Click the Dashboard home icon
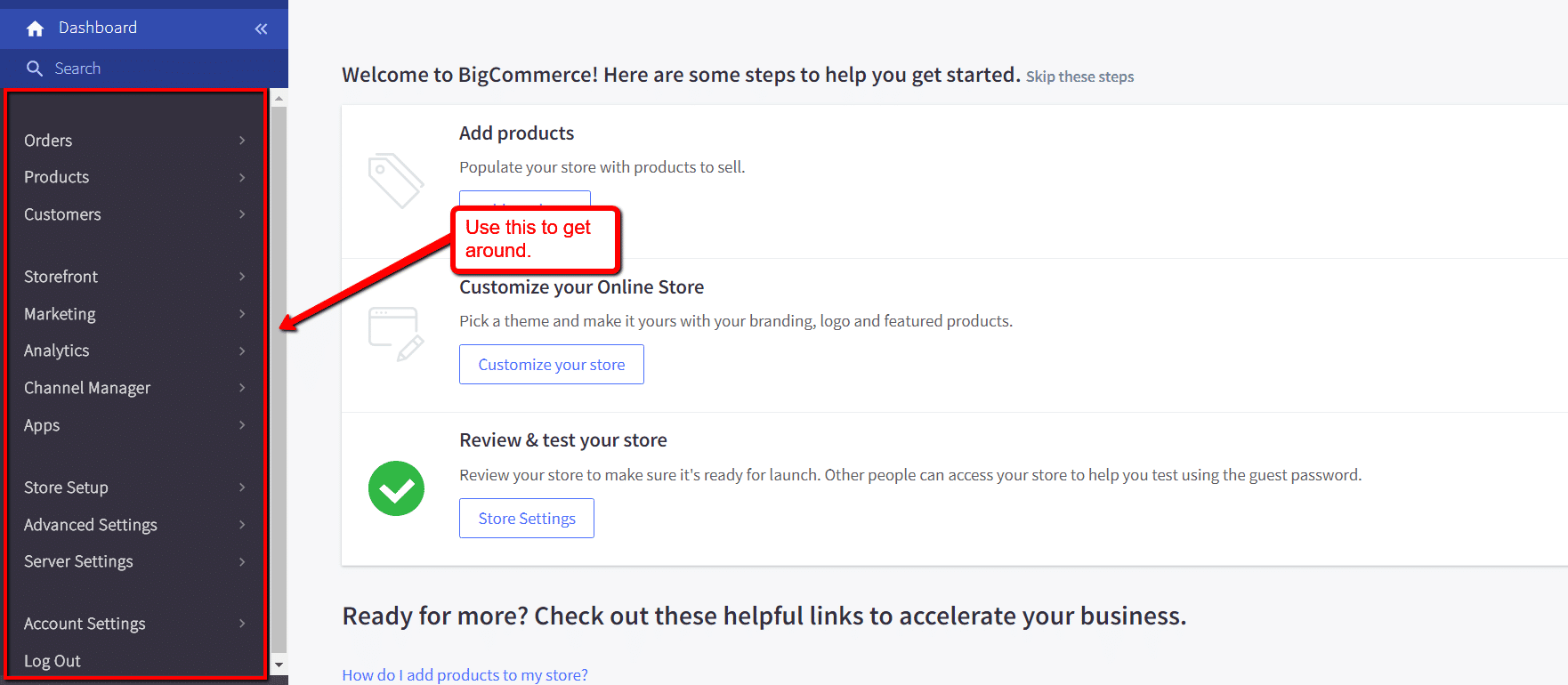The image size is (1568, 685). click(35, 28)
